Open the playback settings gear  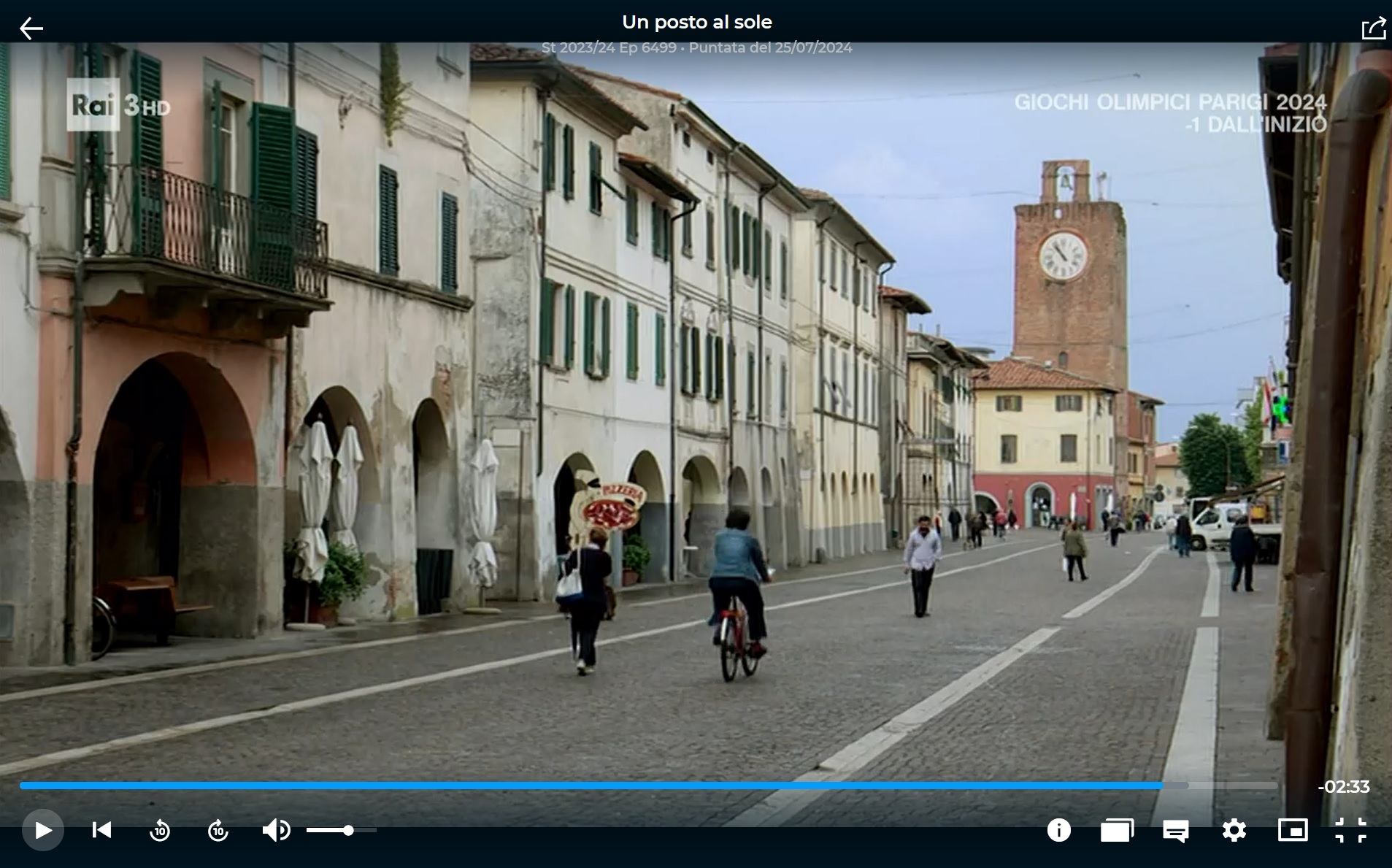[1234, 830]
